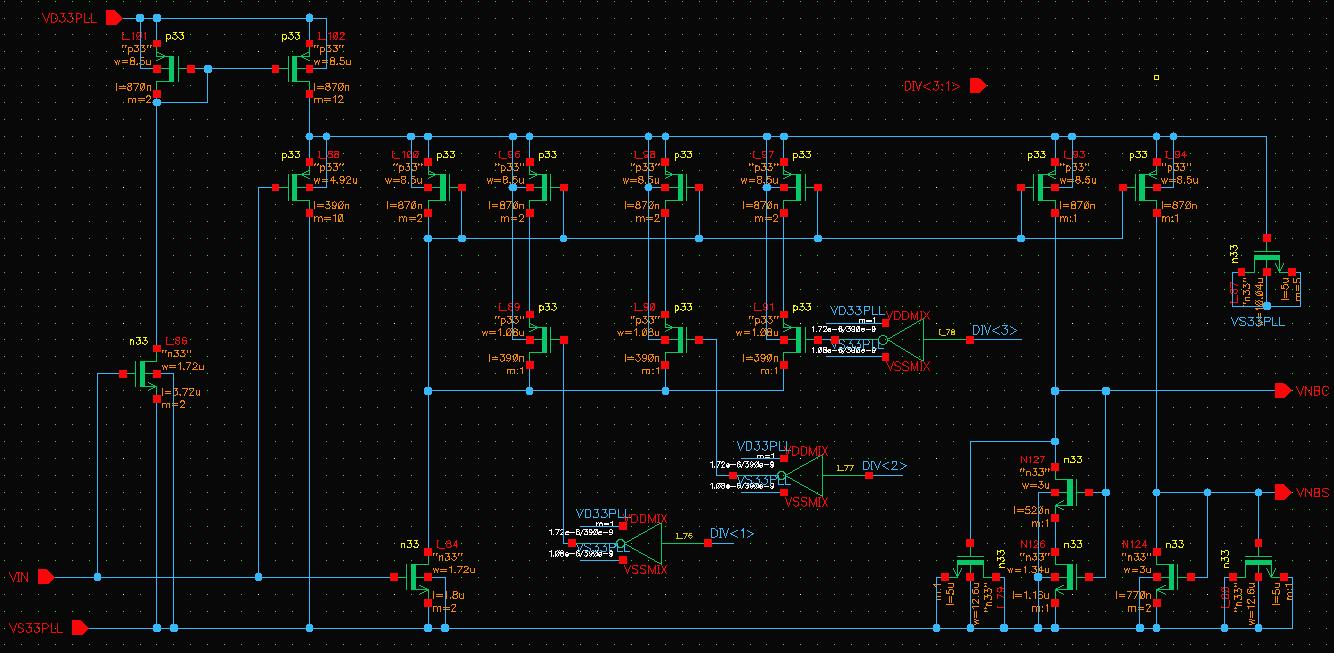Click the blue VS33PLL label under the capacitor
Image resolution: width=1334 pixels, height=653 pixels.
[x=1258, y=321]
